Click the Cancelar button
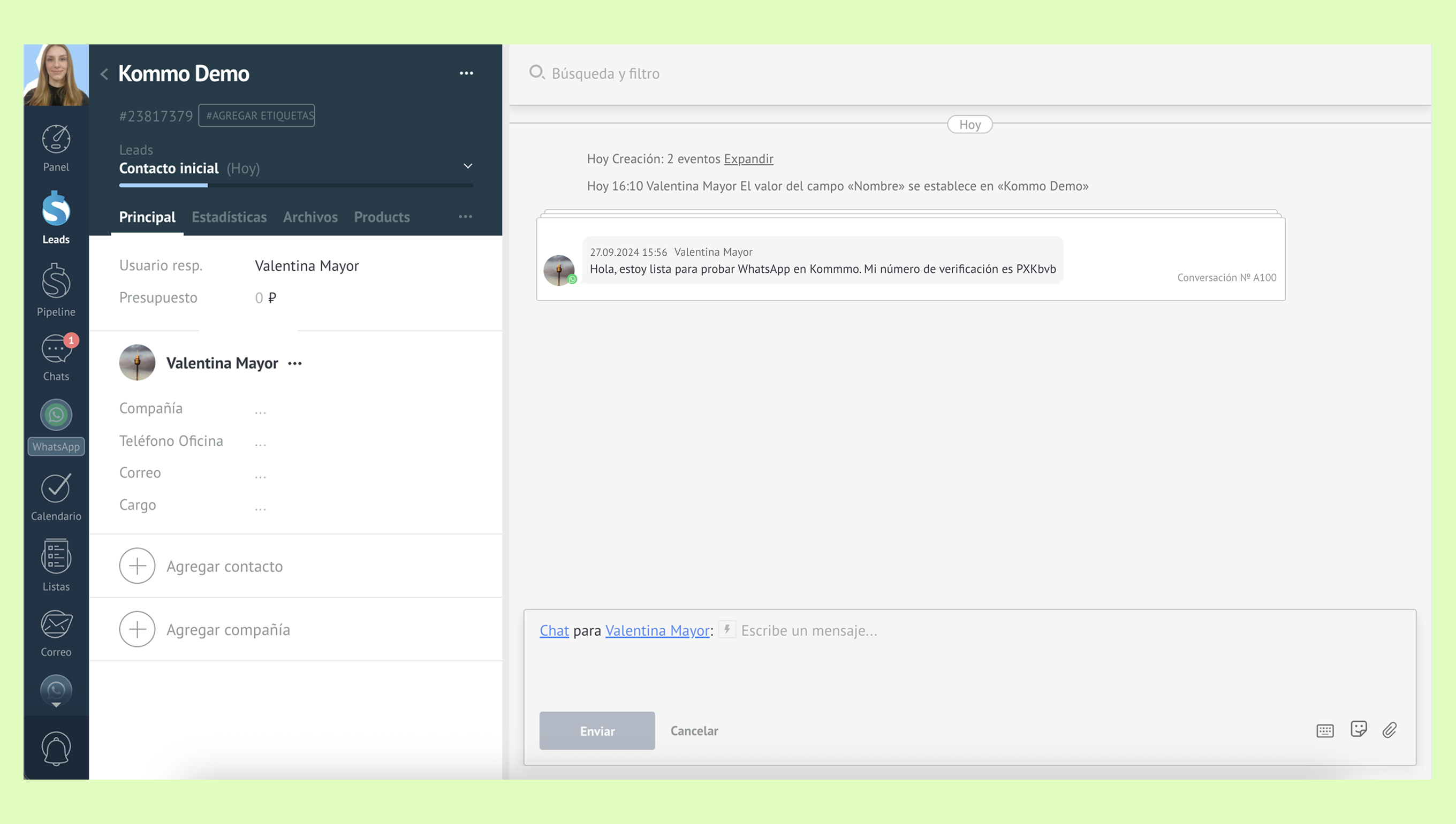Viewport: 1456px width, 824px height. click(694, 730)
